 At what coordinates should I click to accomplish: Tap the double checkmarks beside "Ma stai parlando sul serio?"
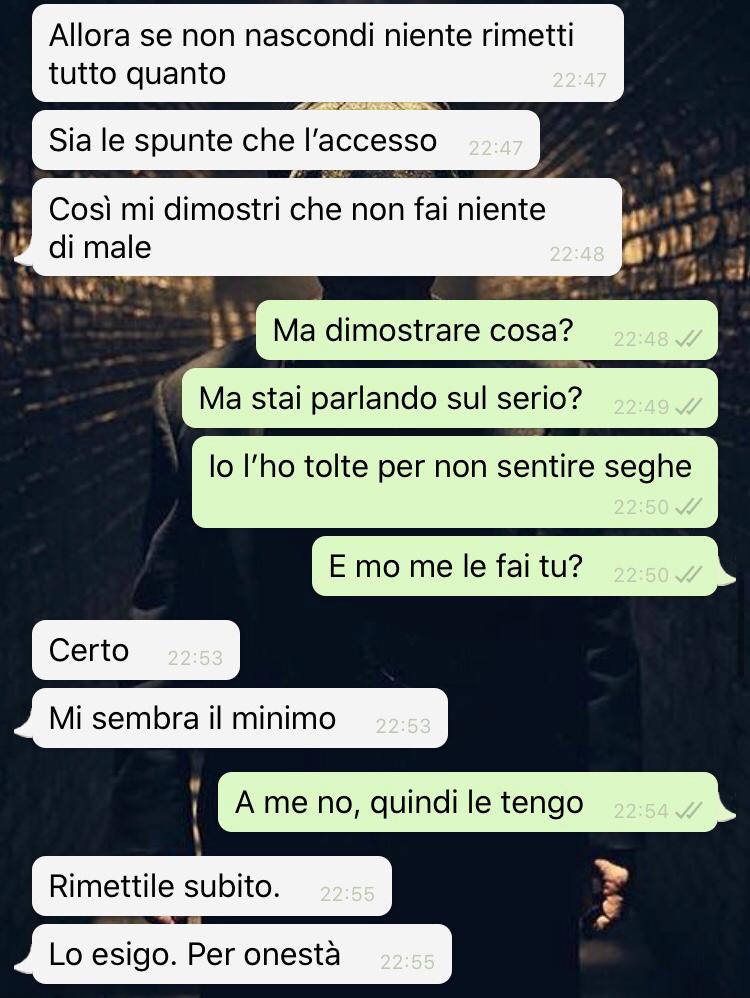tap(688, 406)
